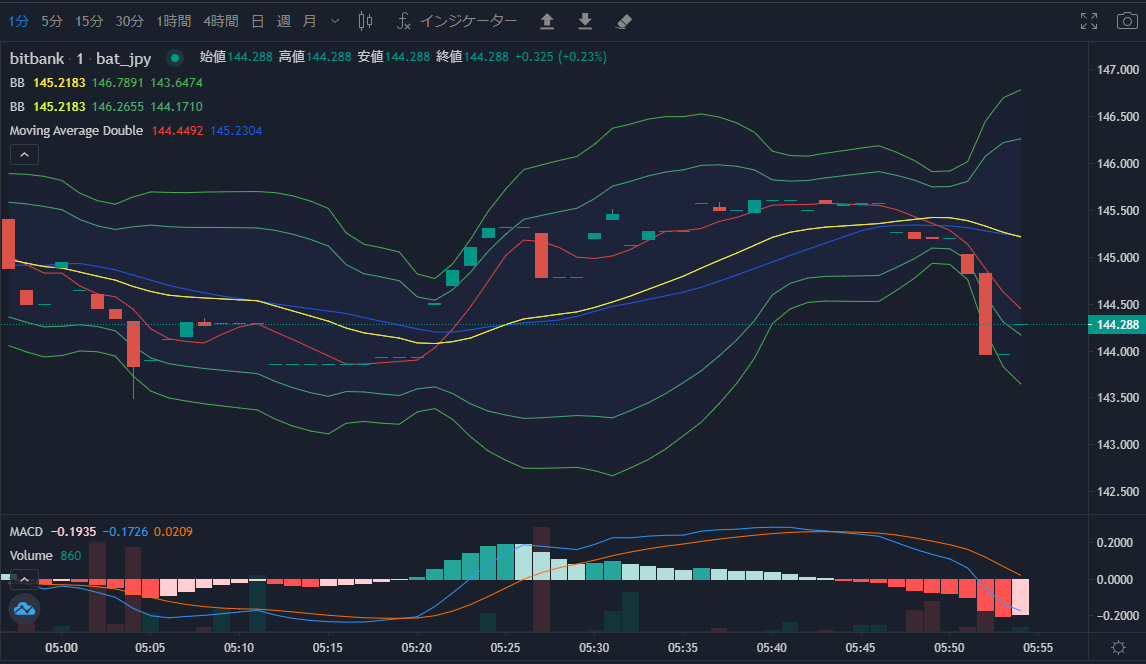Screen dimensions: 1146x664
Task: Switch chart to daily 日 interval
Action: (x=257, y=21)
